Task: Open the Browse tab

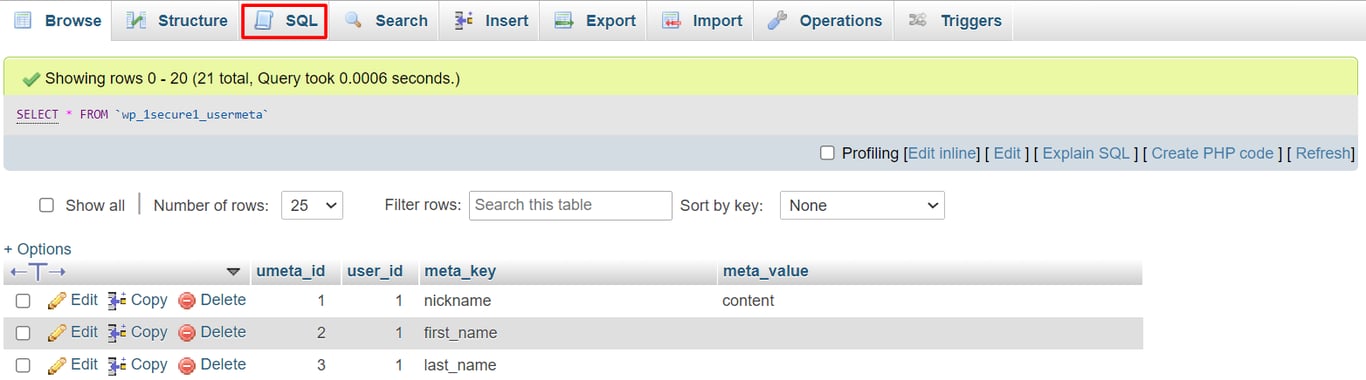Action: point(58,21)
